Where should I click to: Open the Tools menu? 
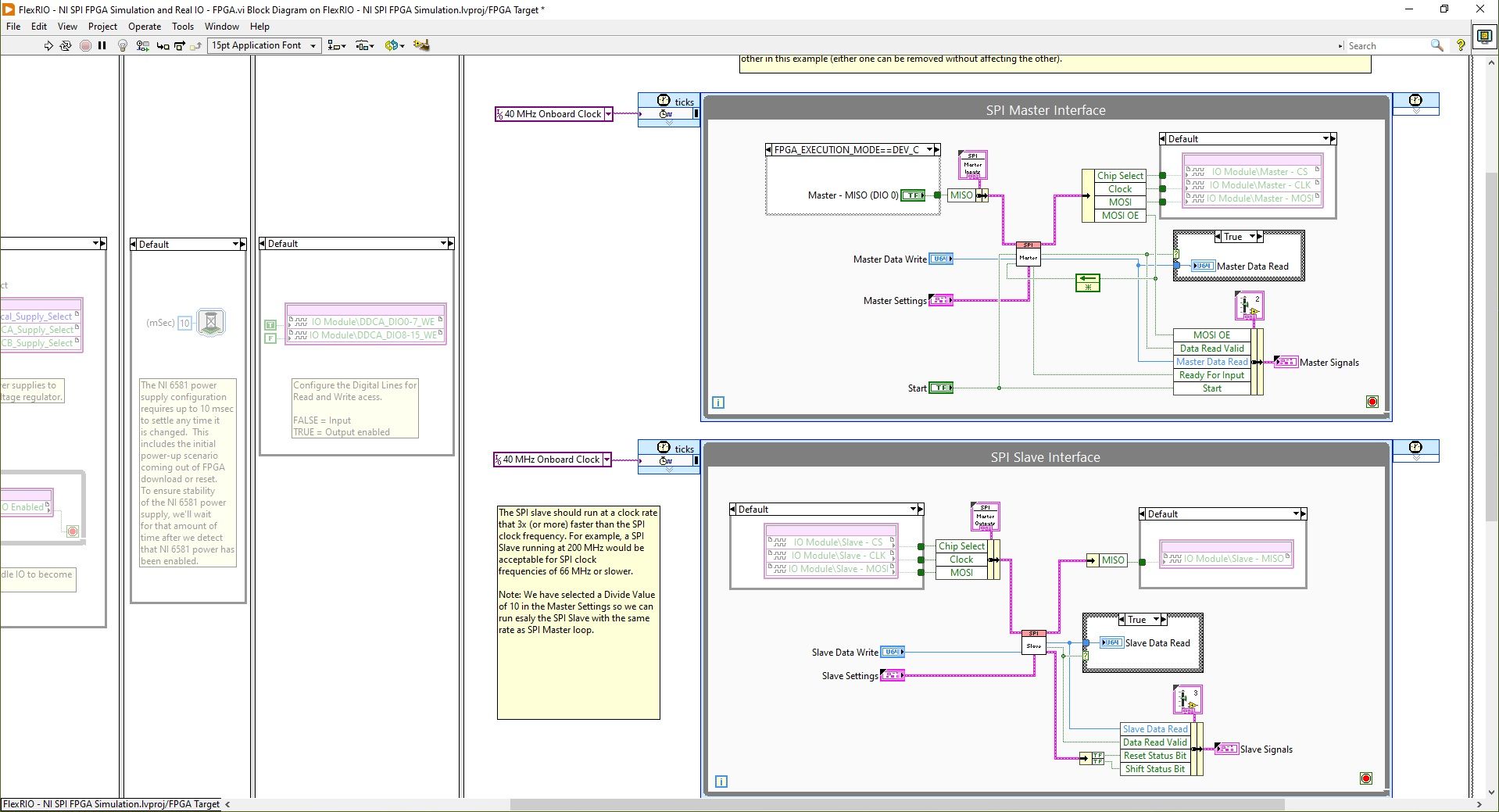pyautogui.click(x=182, y=26)
